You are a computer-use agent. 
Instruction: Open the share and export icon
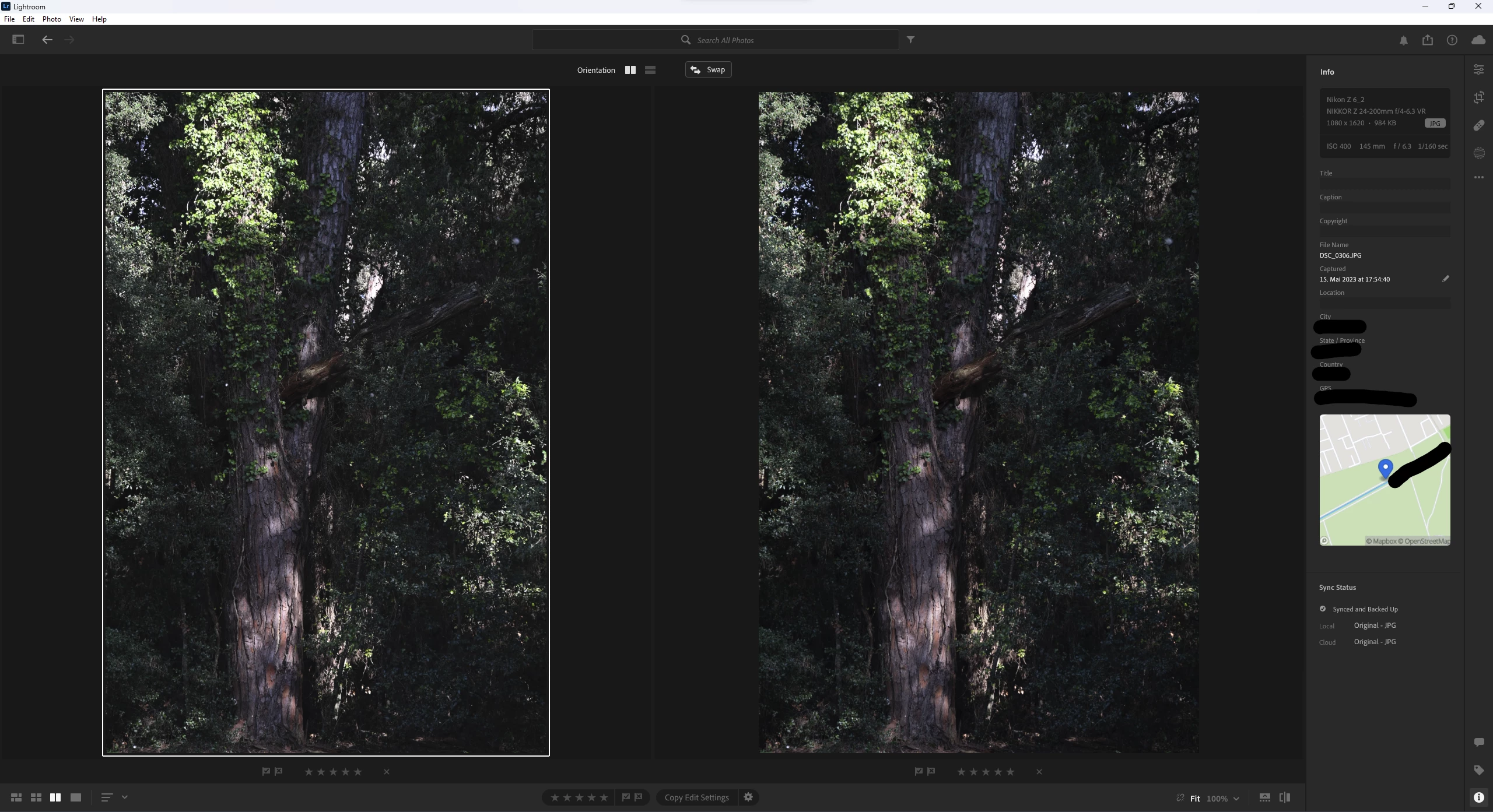pos(1427,40)
